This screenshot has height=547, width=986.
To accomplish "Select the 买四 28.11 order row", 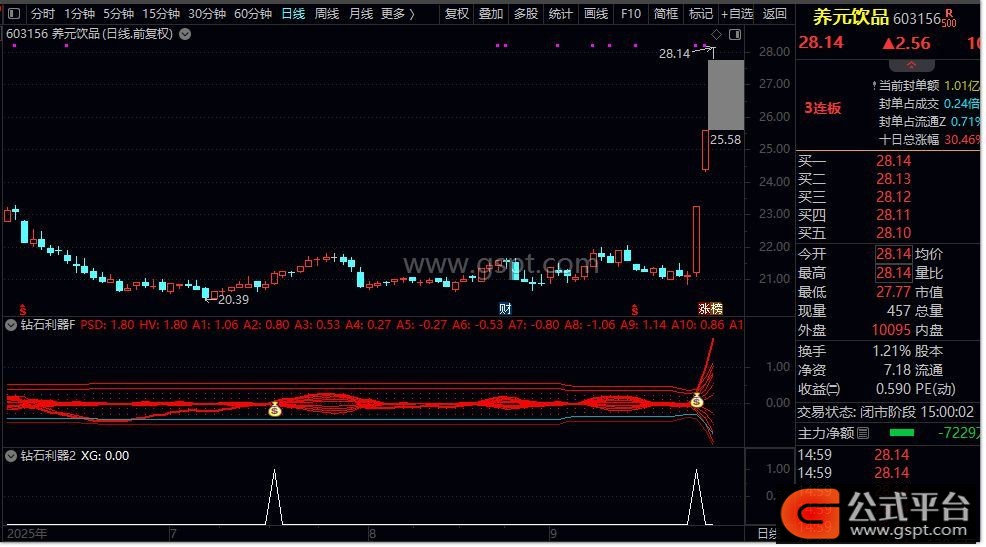I will click(887, 216).
